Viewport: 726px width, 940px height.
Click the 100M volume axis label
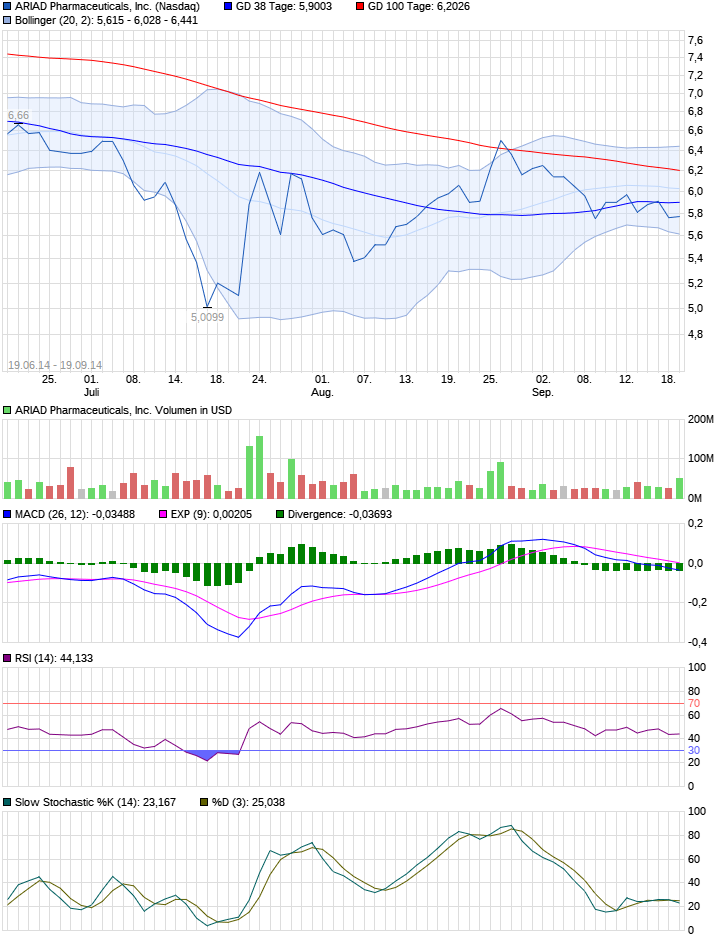pyautogui.click(x=701, y=458)
